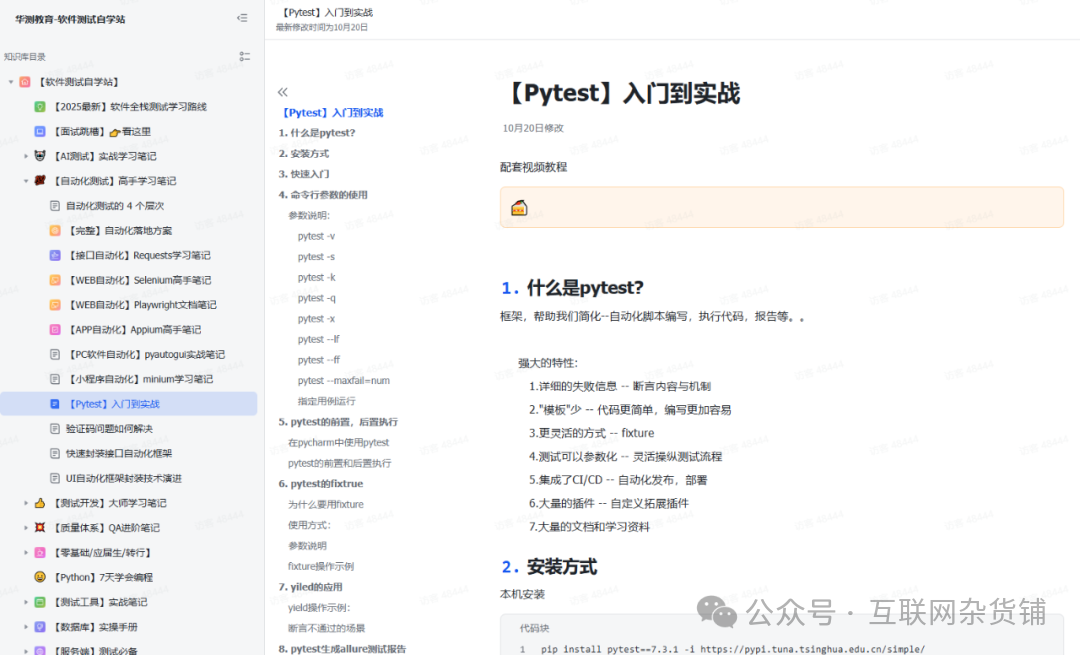The width and height of the screenshot is (1080, 655).
Task: Click the red home icon of 【软件测试自学站】
Action: coord(26,81)
